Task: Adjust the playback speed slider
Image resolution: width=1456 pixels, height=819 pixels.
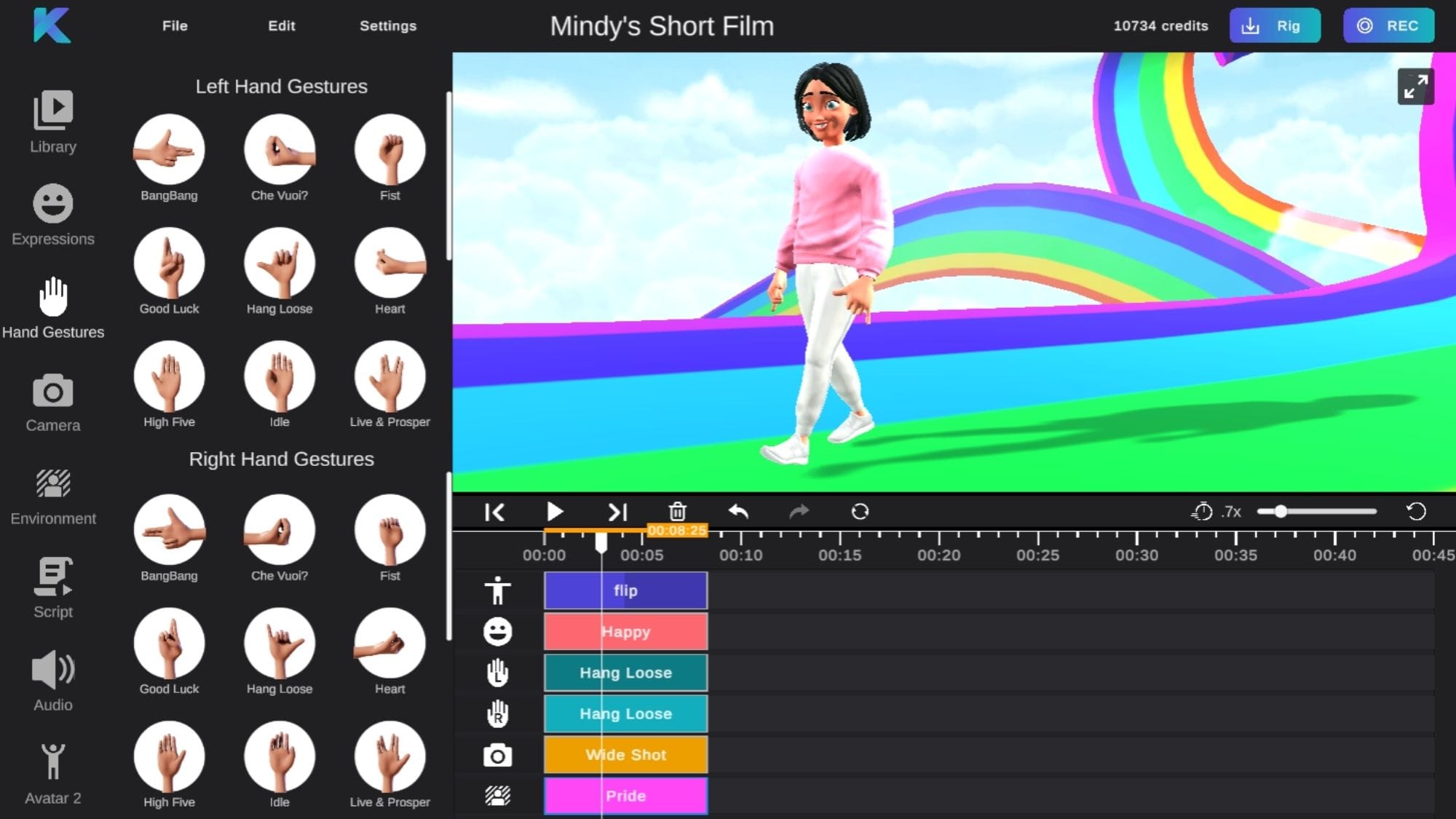Action: pyautogui.click(x=1281, y=512)
